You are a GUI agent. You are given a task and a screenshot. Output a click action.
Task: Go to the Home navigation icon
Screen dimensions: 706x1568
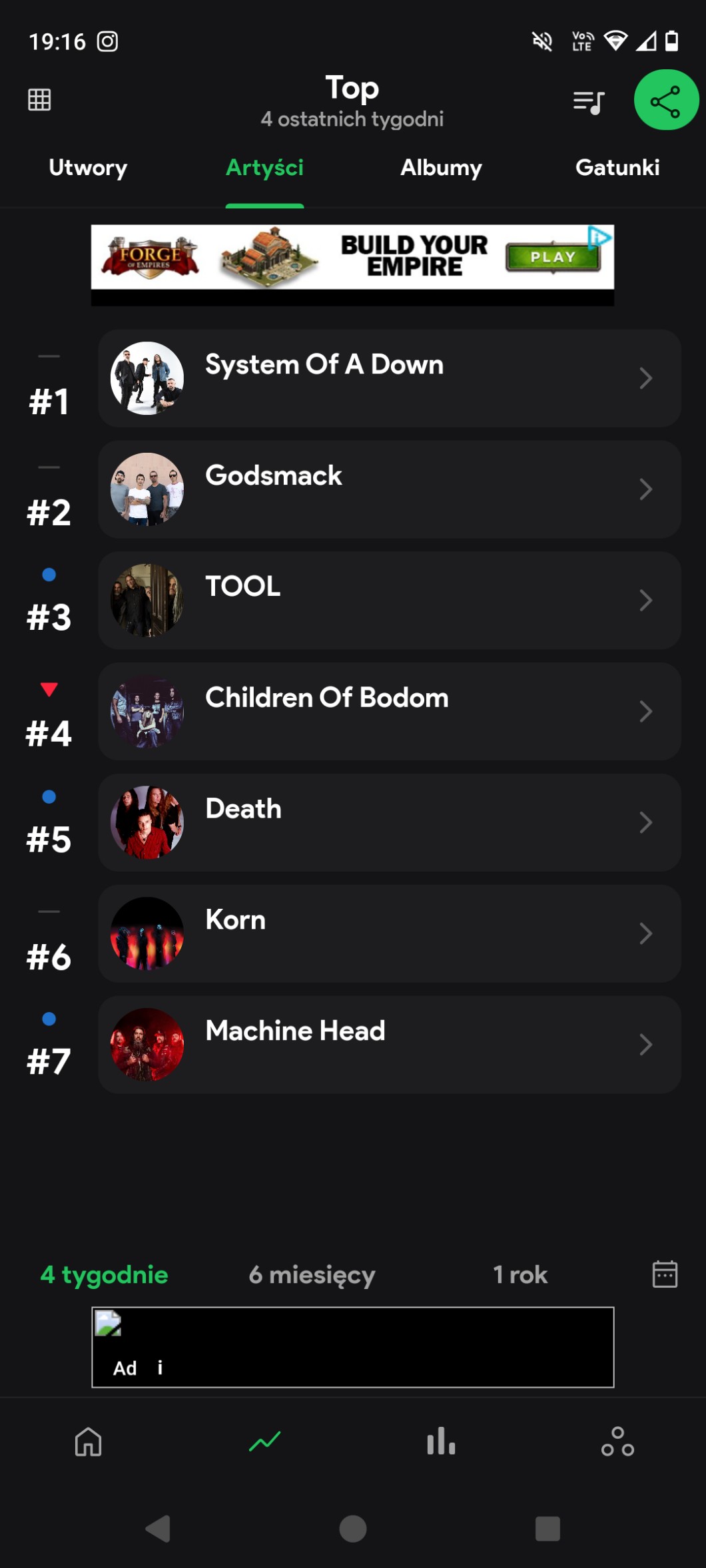pyautogui.click(x=88, y=1442)
